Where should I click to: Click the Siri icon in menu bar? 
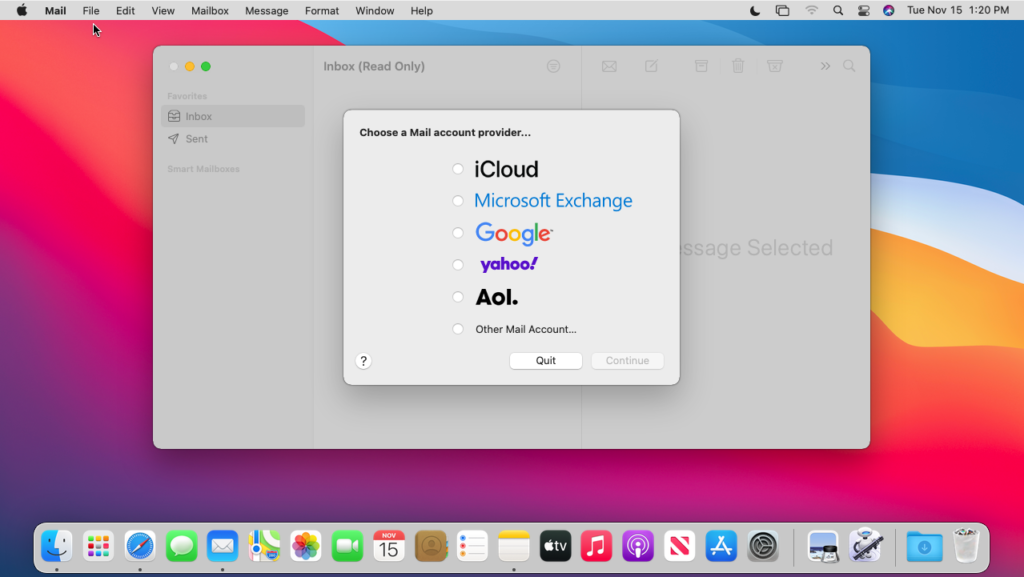click(x=889, y=10)
